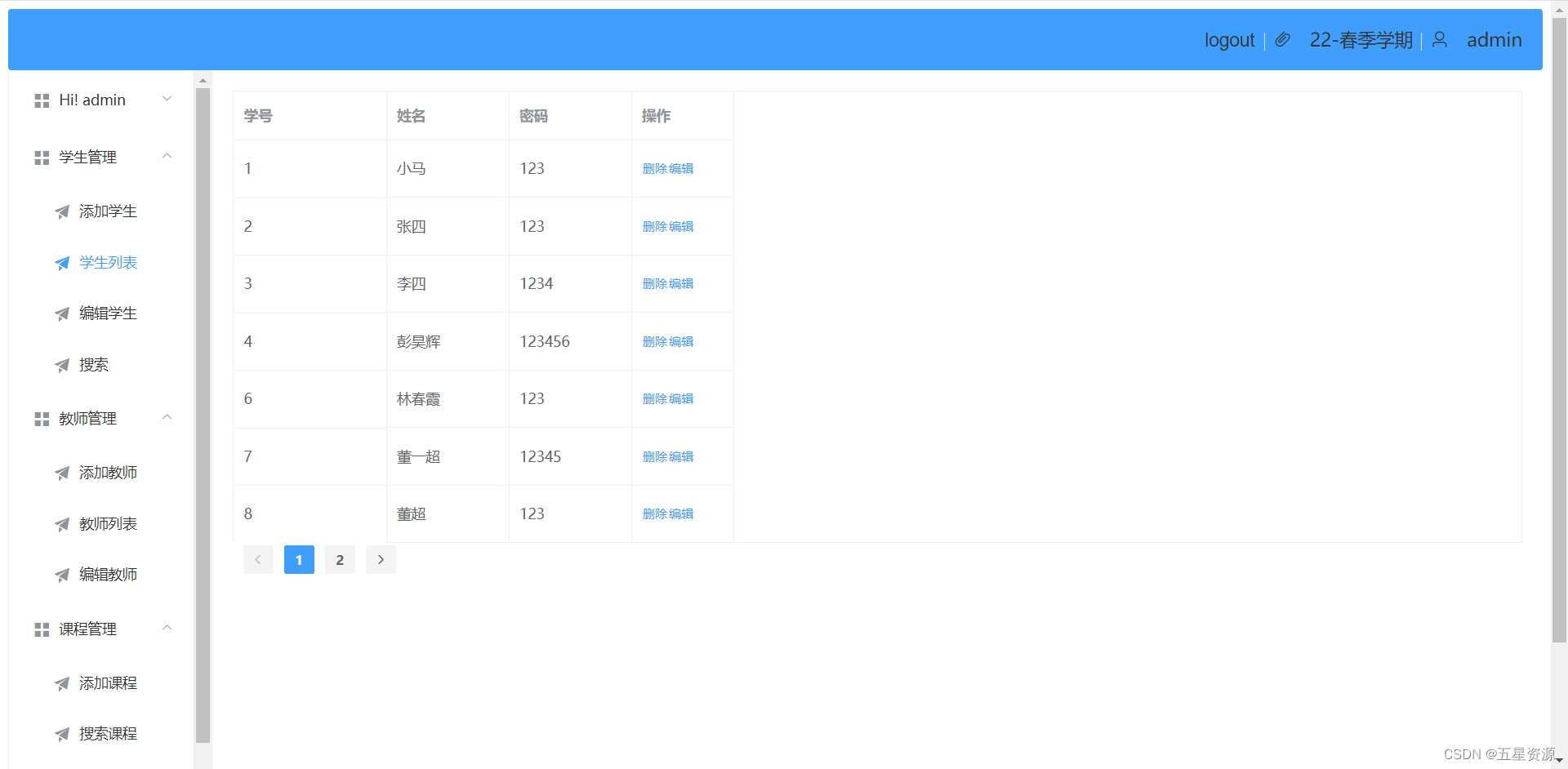1568x769 pixels.
Task: Edit student 彭昊辉 via 编辑 link
Action: coord(681,342)
